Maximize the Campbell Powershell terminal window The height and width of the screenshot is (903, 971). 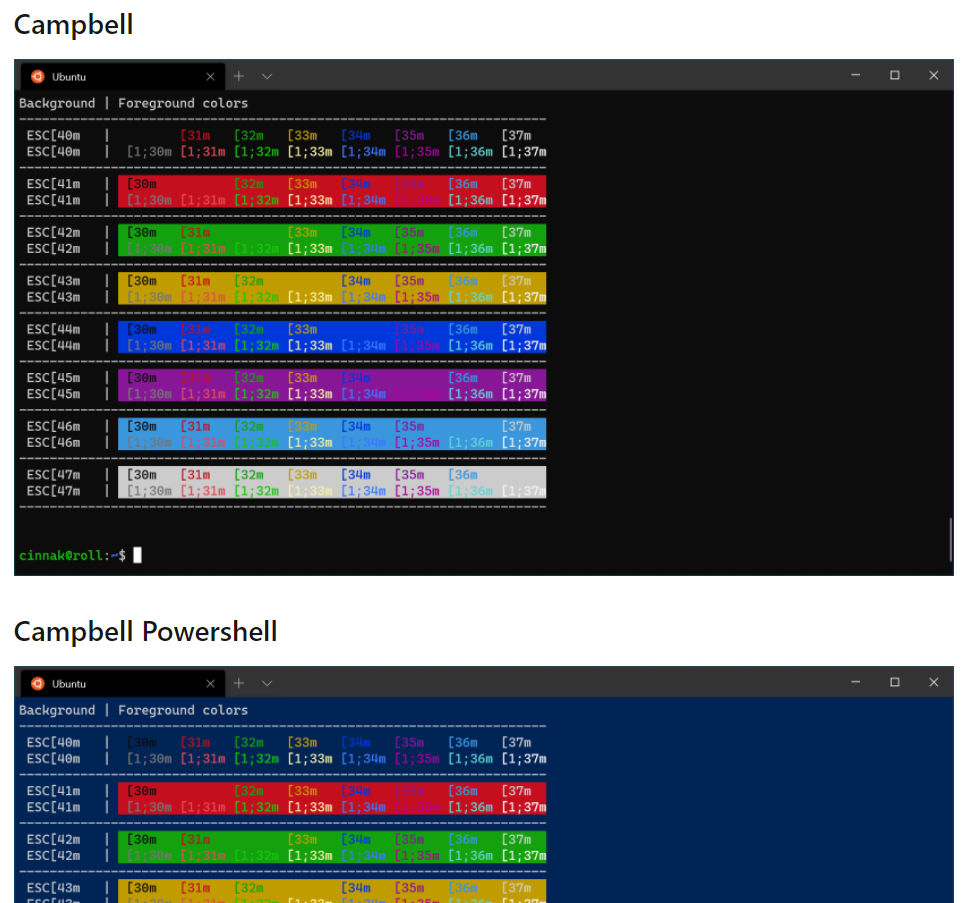pyautogui.click(x=895, y=682)
